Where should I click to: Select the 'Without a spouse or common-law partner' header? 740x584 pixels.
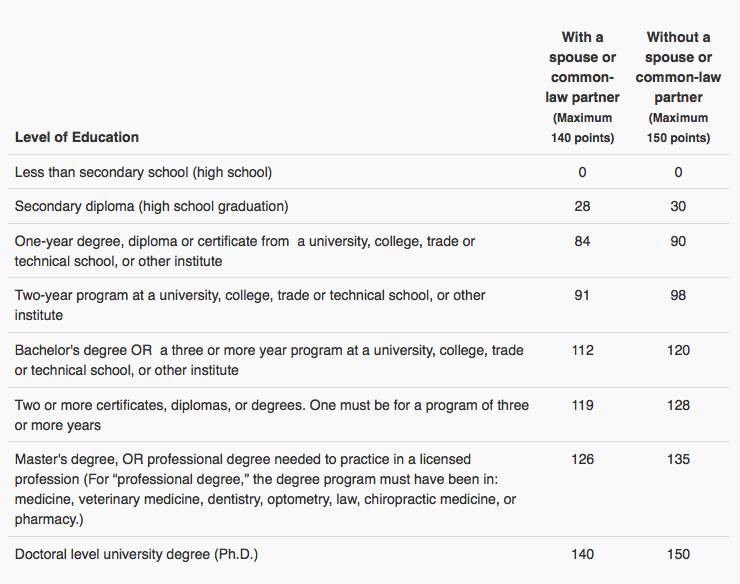[x=678, y=87]
